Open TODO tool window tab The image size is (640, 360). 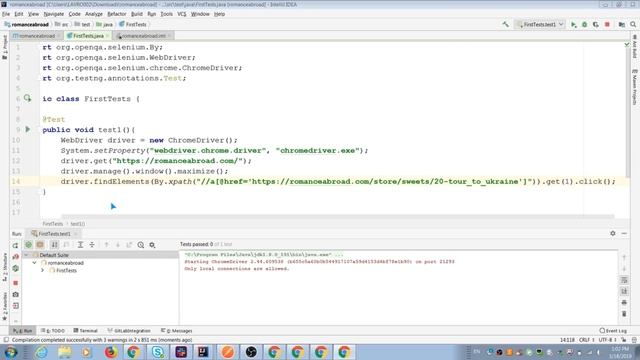[x=53, y=331]
